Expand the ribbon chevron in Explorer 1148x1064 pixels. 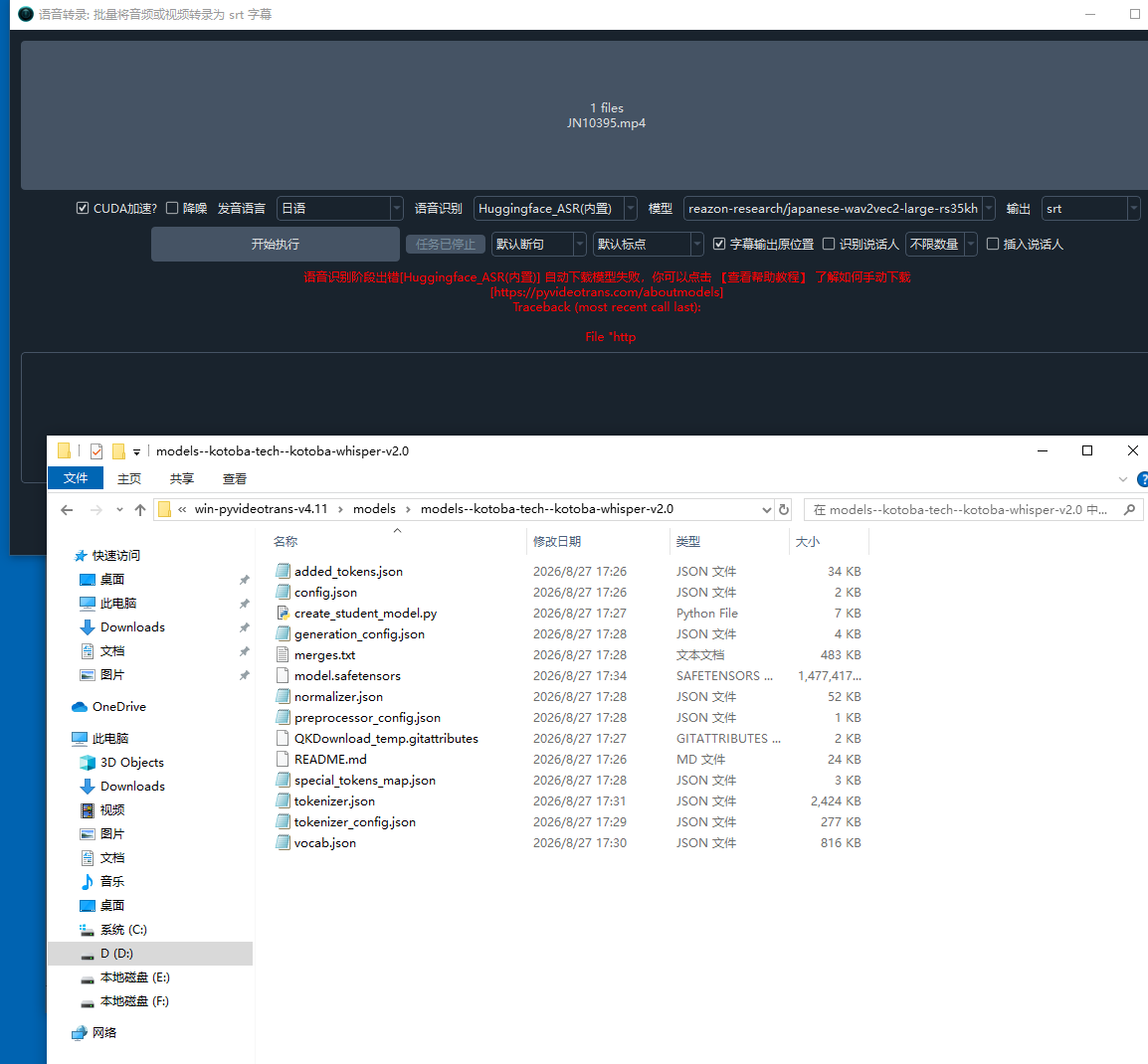(x=1122, y=479)
